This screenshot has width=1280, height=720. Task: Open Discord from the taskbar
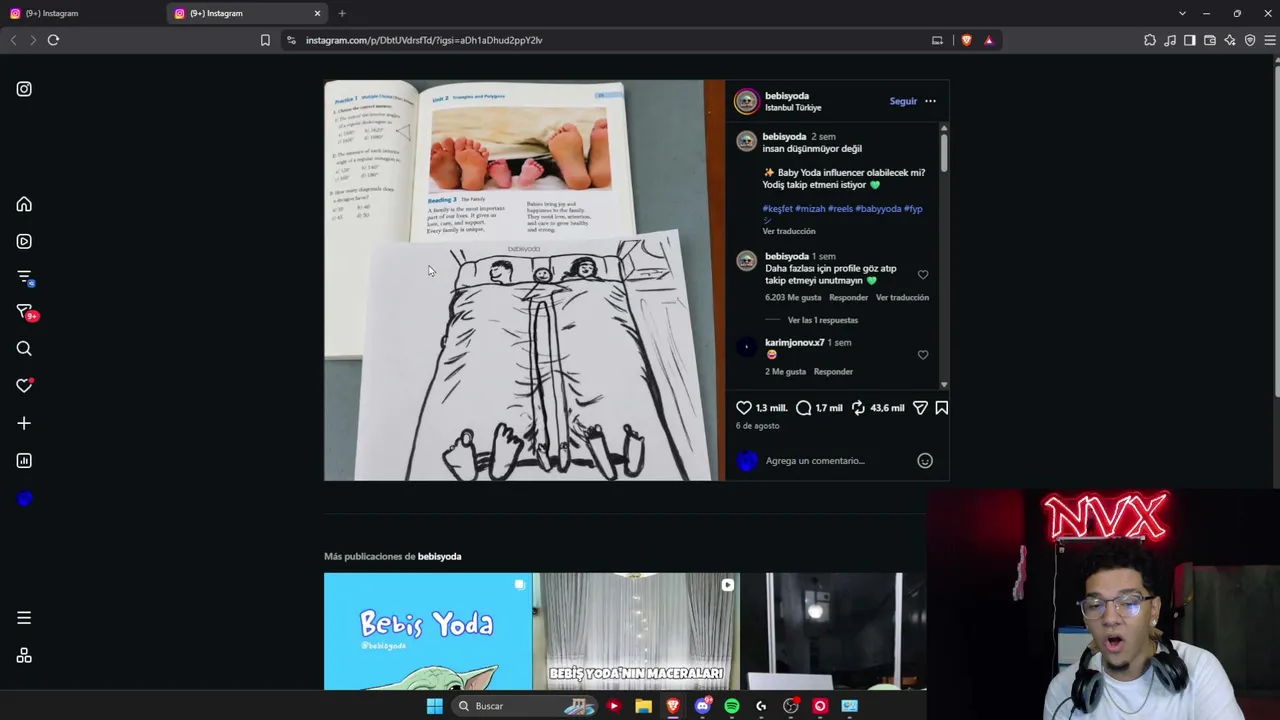click(x=702, y=706)
